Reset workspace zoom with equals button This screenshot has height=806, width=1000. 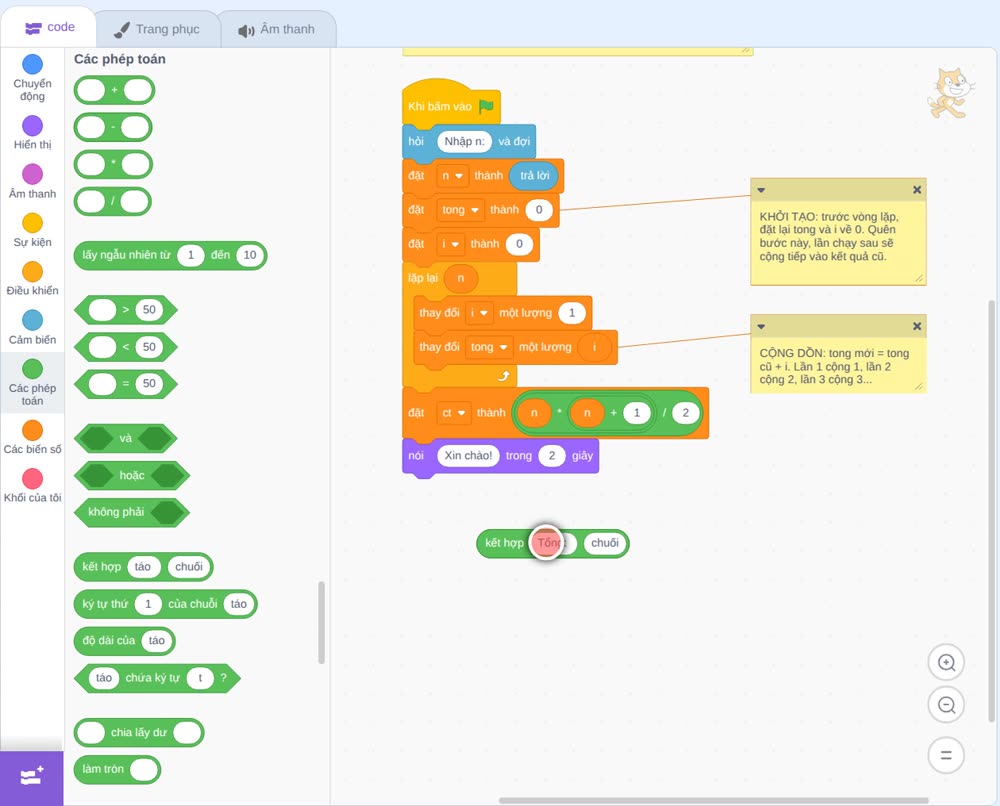pyautogui.click(x=946, y=755)
